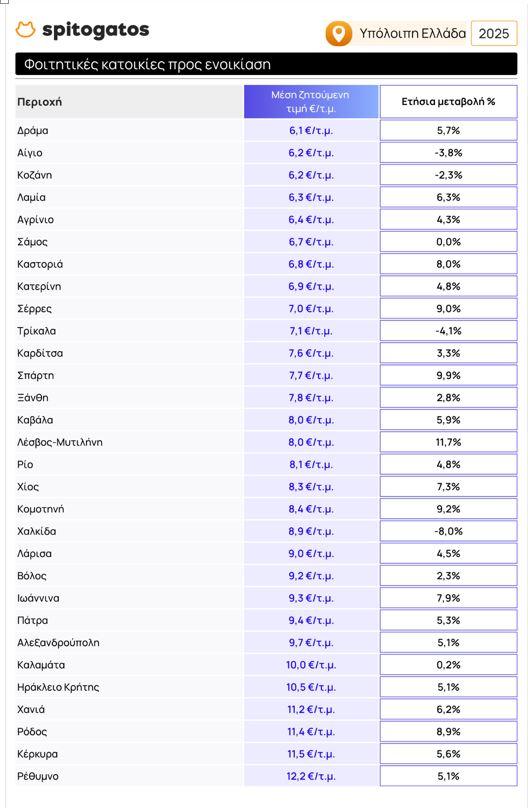Screen dimensions: 528x808
Task: Click the 0,0% change cell for Σάμος
Action: (448, 242)
